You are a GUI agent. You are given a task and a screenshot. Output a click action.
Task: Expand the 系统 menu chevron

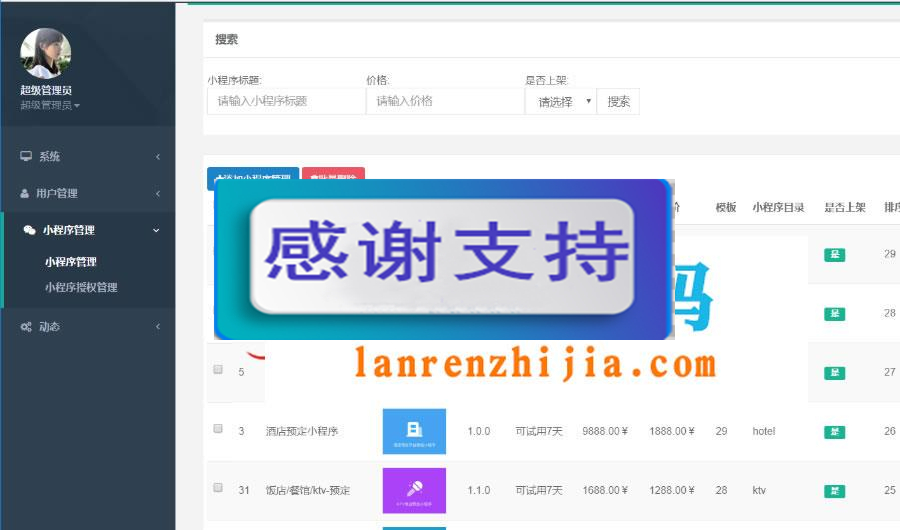point(158,157)
